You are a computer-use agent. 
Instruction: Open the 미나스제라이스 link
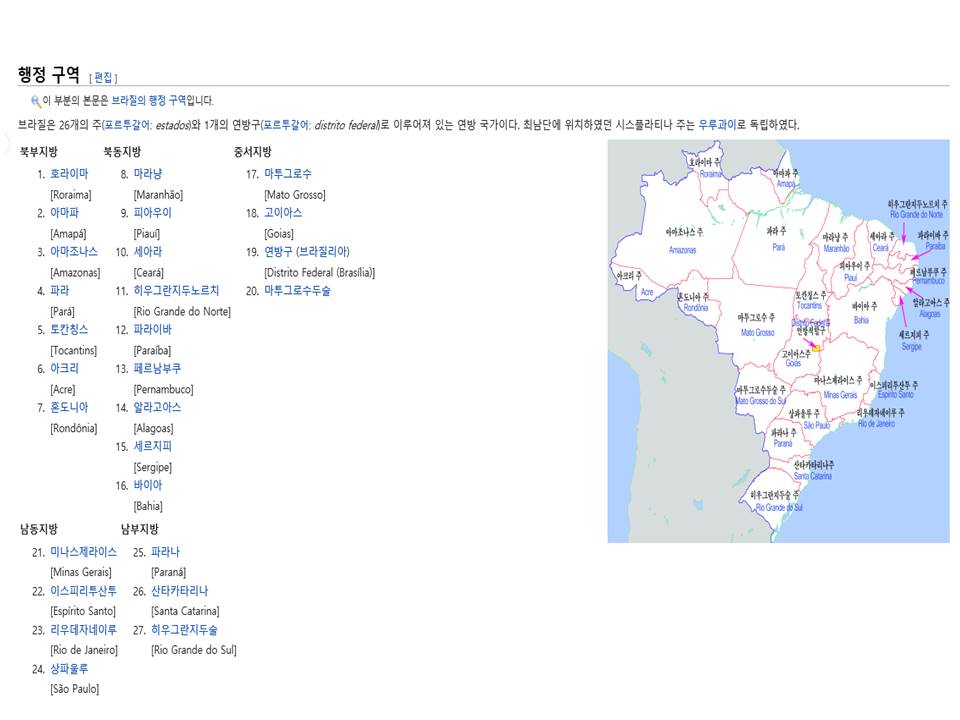(x=83, y=552)
